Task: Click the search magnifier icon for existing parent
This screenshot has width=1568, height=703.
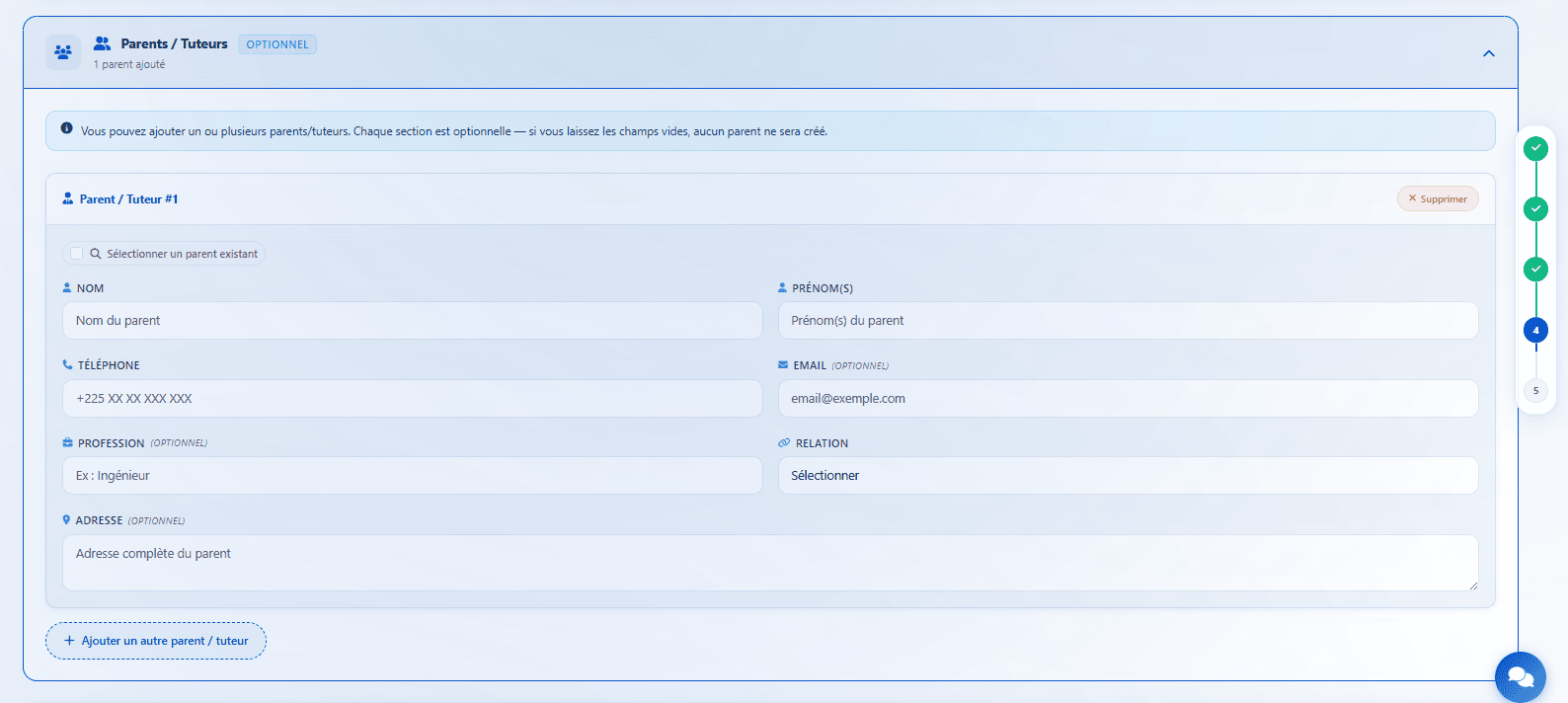Action: [x=96, y=254]
